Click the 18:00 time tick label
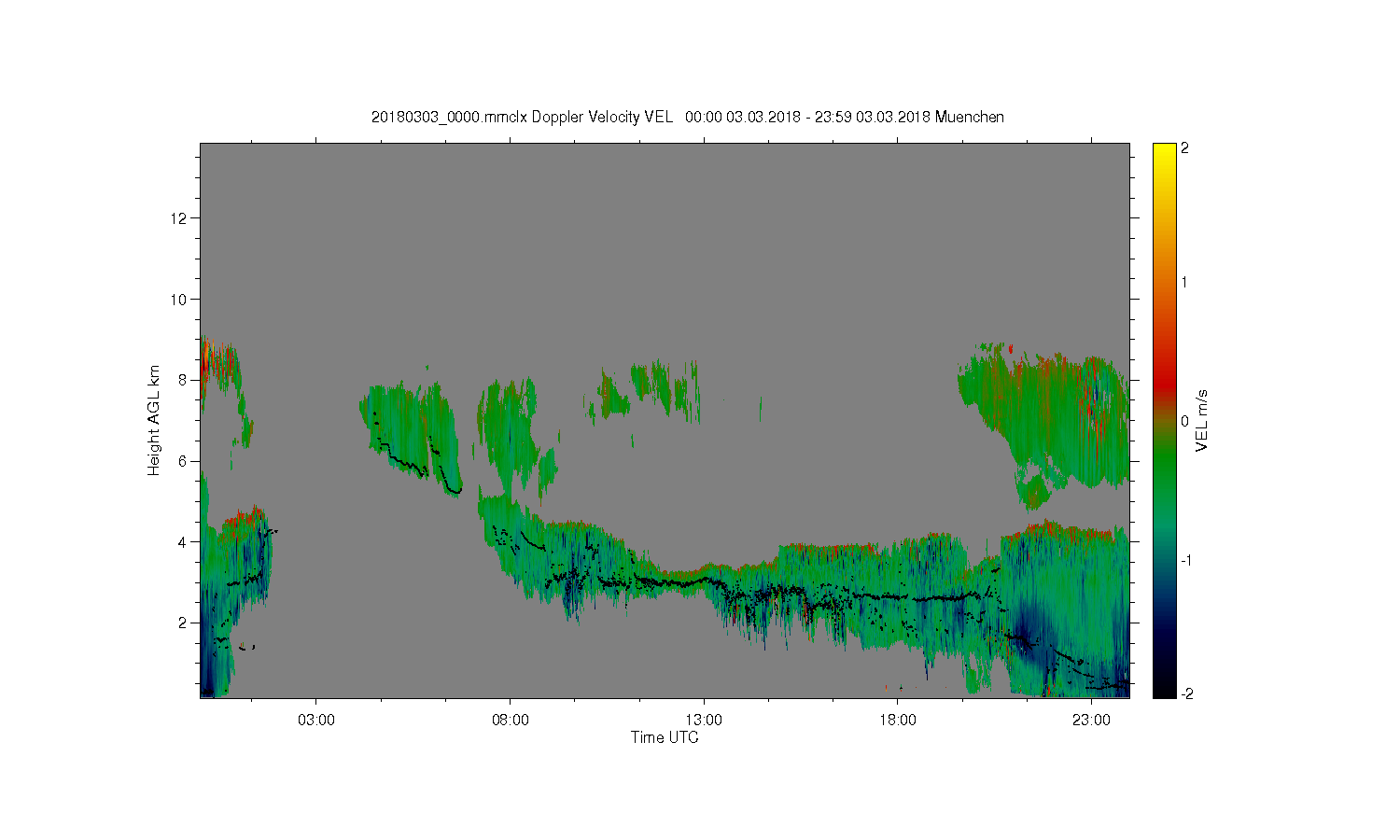Viewport: 1400px width, 840px height. (898, 721)
